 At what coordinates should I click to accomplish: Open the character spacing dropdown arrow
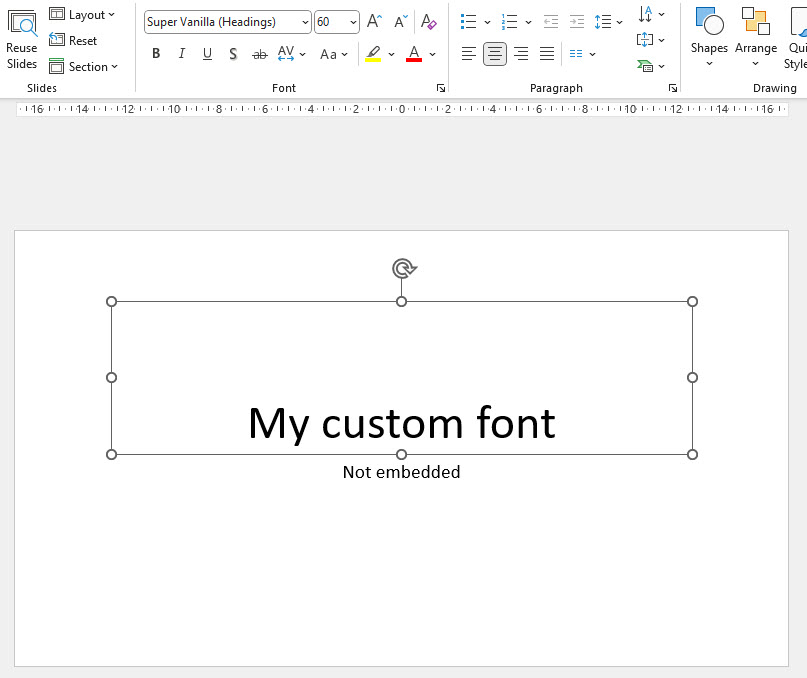(x=303, y=54)
